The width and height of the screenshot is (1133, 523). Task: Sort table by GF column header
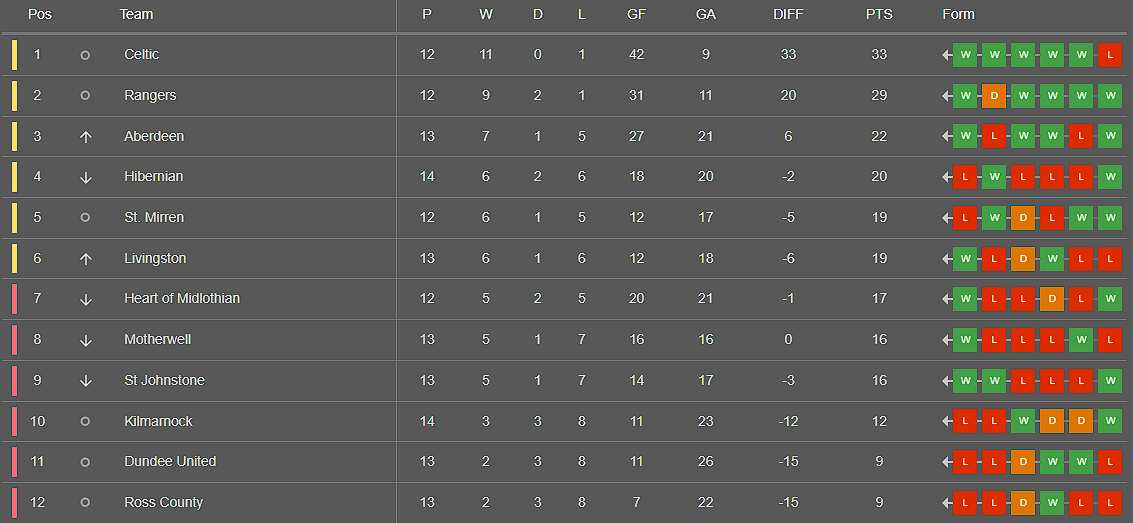[x=637, y=14]
